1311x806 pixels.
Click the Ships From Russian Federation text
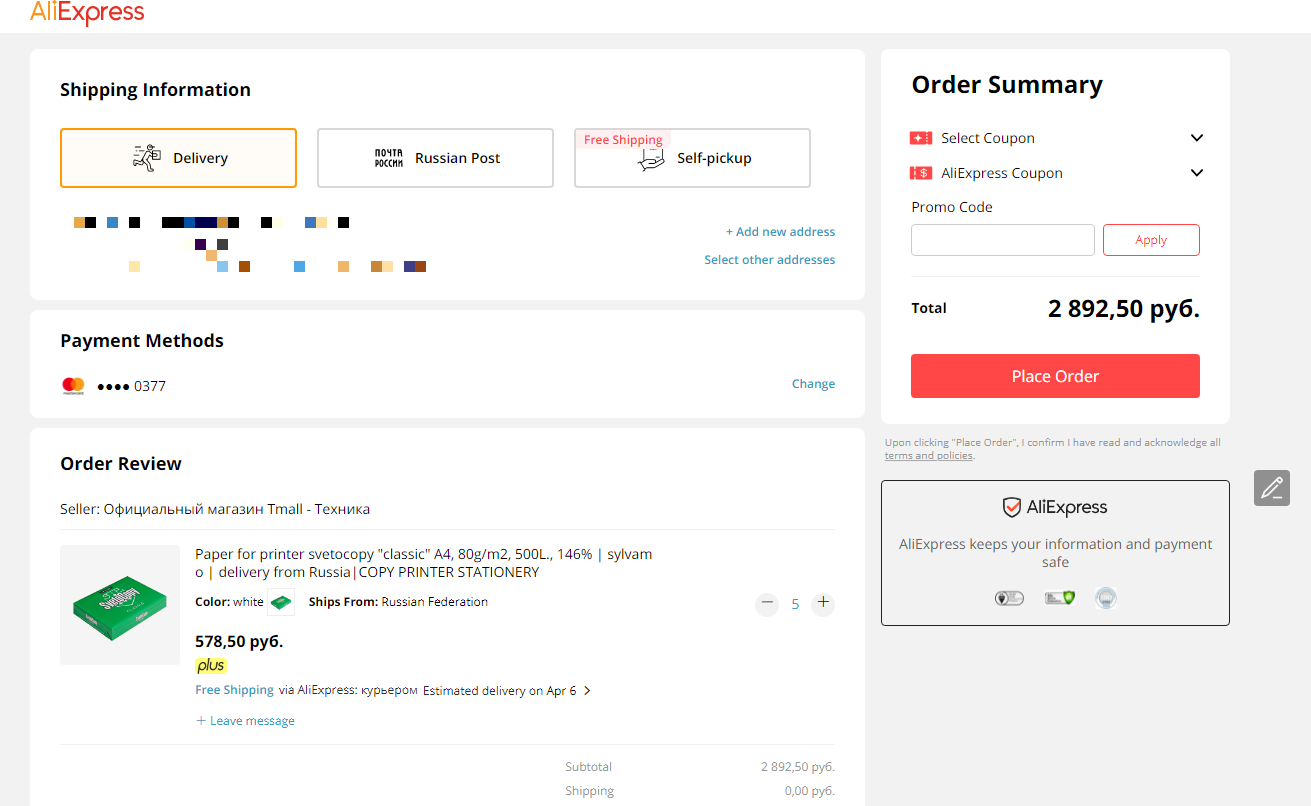[398, 602]
